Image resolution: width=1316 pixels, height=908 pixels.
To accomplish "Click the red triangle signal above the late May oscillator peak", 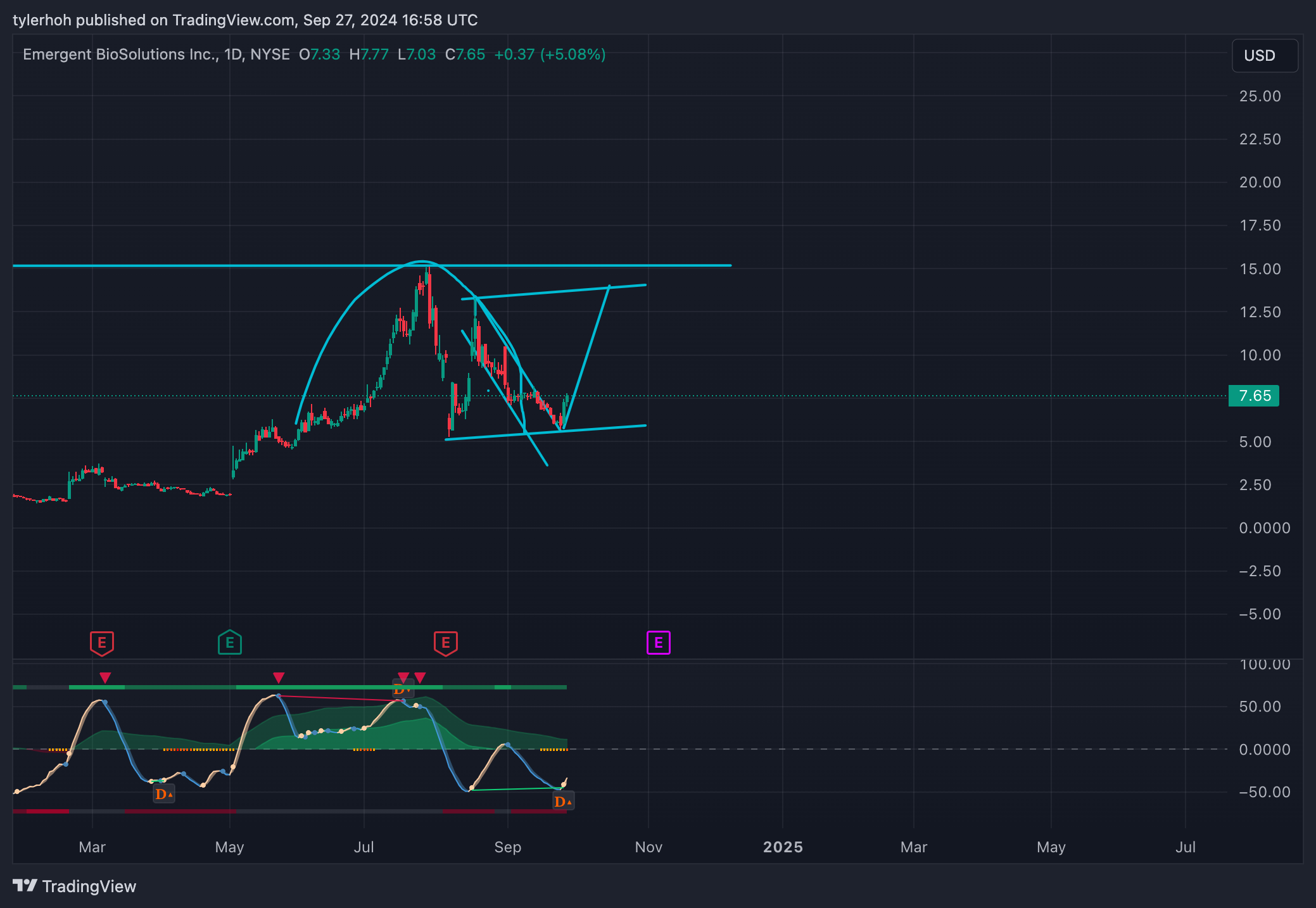I will coord(279,678).
